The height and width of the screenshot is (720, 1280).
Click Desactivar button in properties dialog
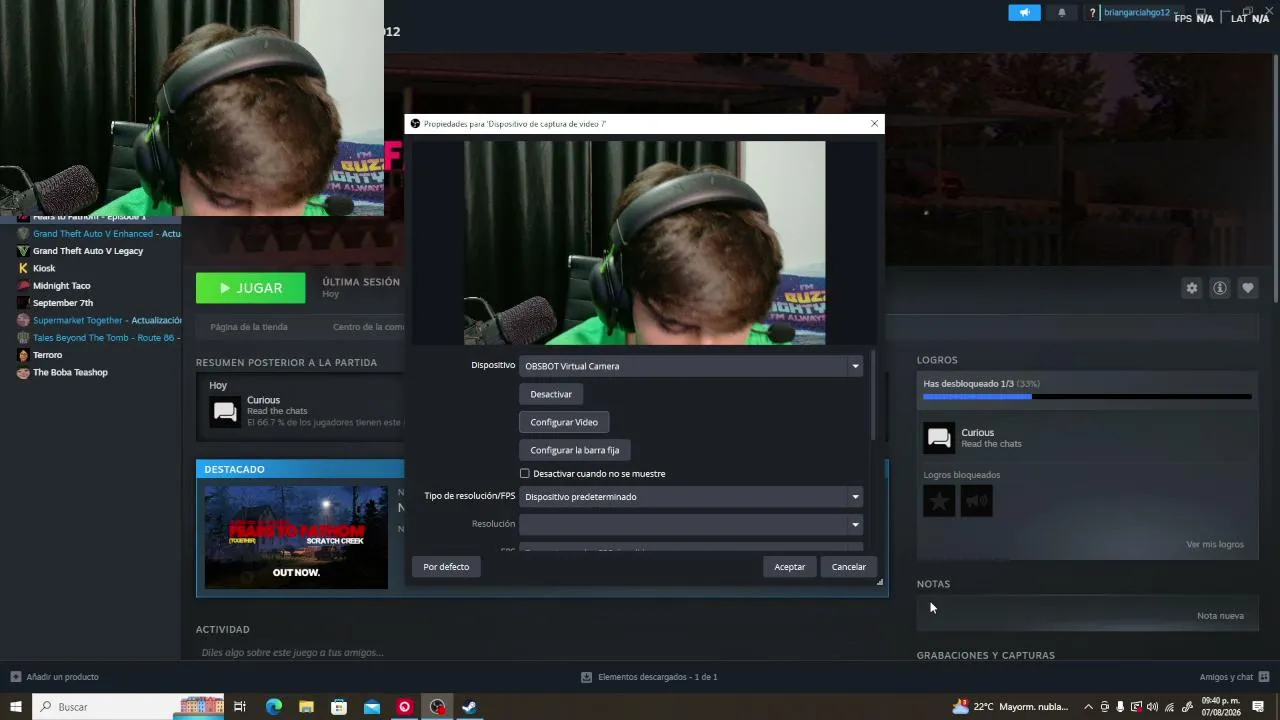click(x=551, y=394)
